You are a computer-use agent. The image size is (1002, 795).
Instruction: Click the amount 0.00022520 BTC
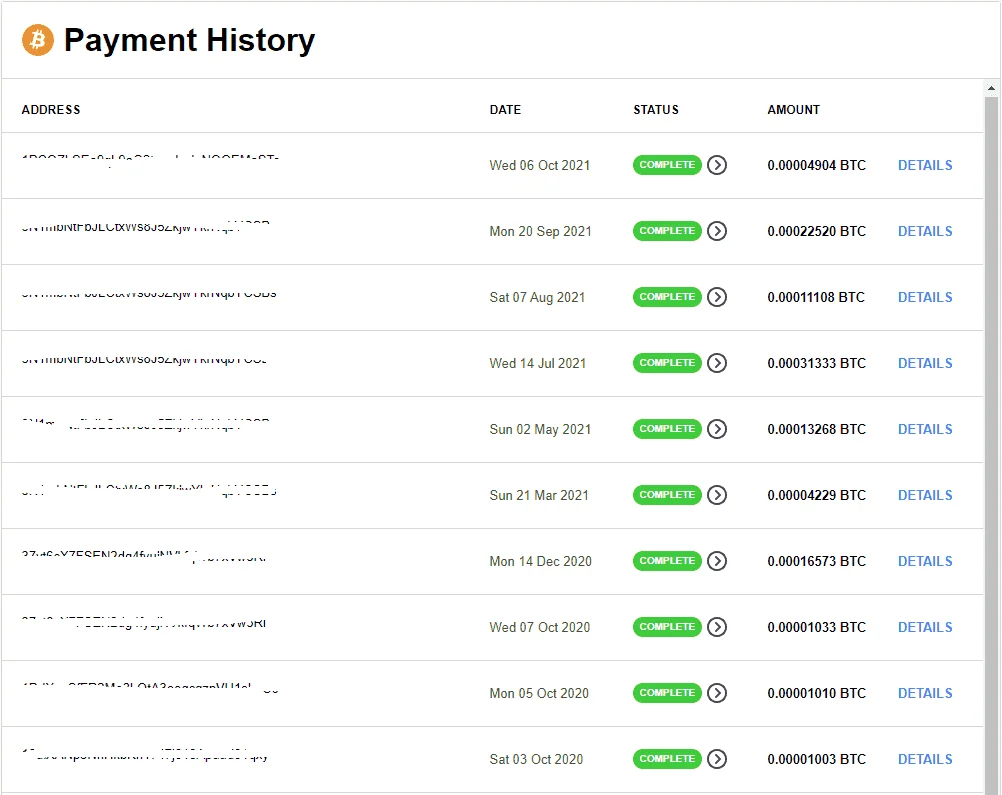tap(817, 231)
